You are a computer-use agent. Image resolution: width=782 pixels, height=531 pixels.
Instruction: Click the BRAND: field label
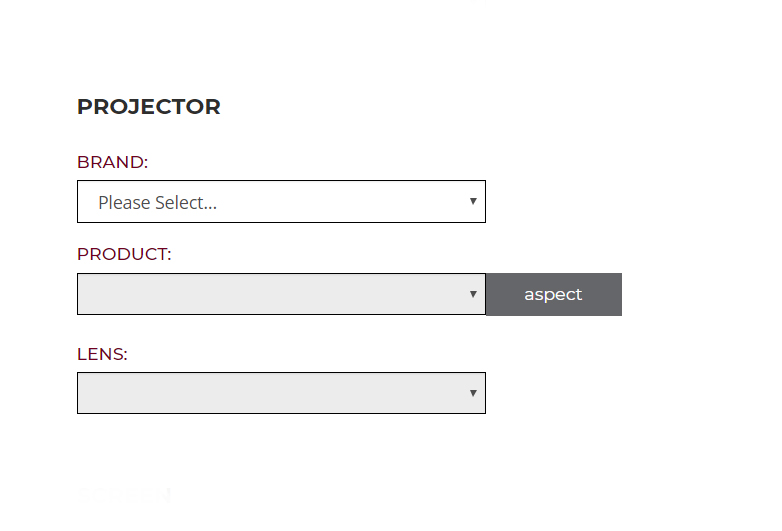[112, 162]
